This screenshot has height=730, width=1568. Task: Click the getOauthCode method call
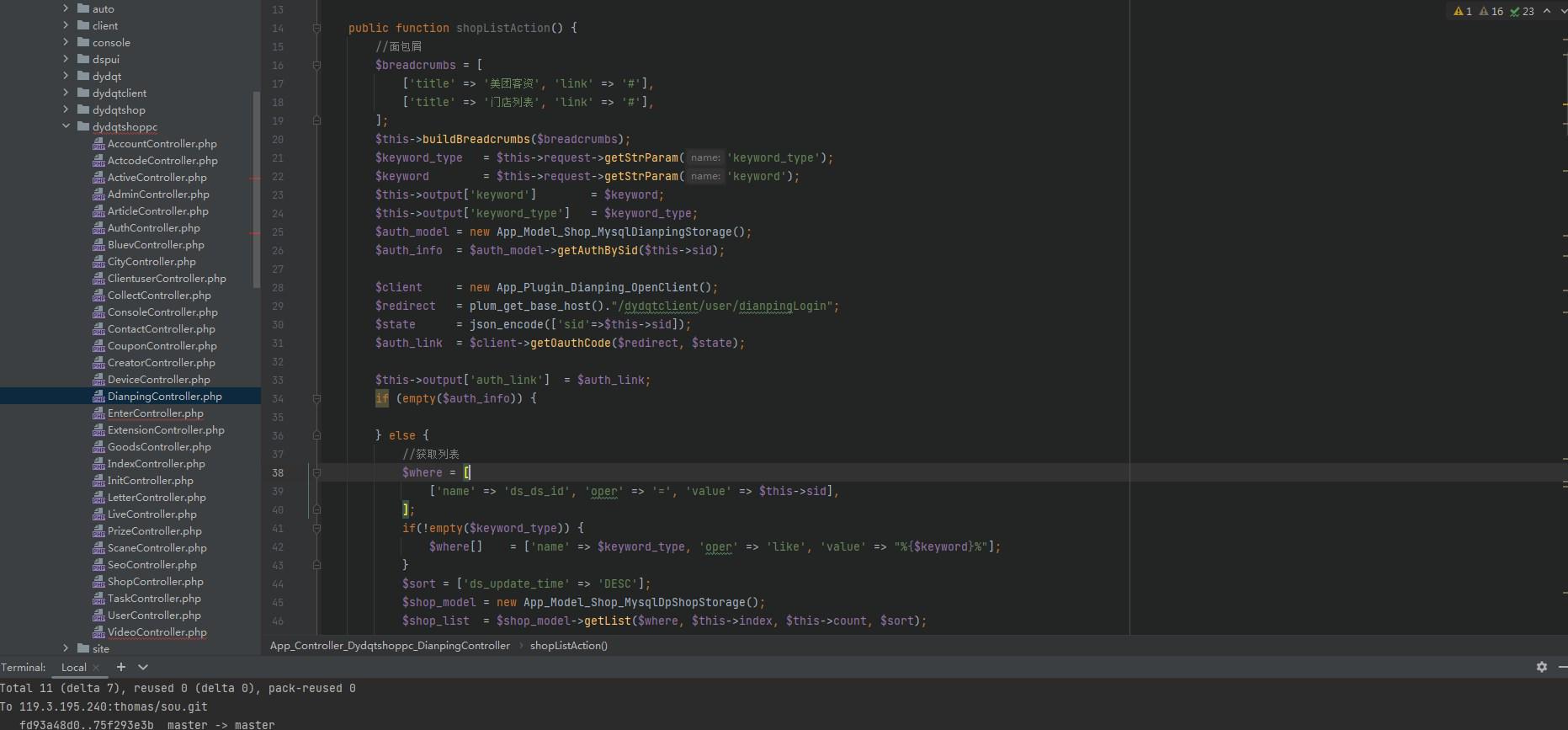(x=571, y=344)
